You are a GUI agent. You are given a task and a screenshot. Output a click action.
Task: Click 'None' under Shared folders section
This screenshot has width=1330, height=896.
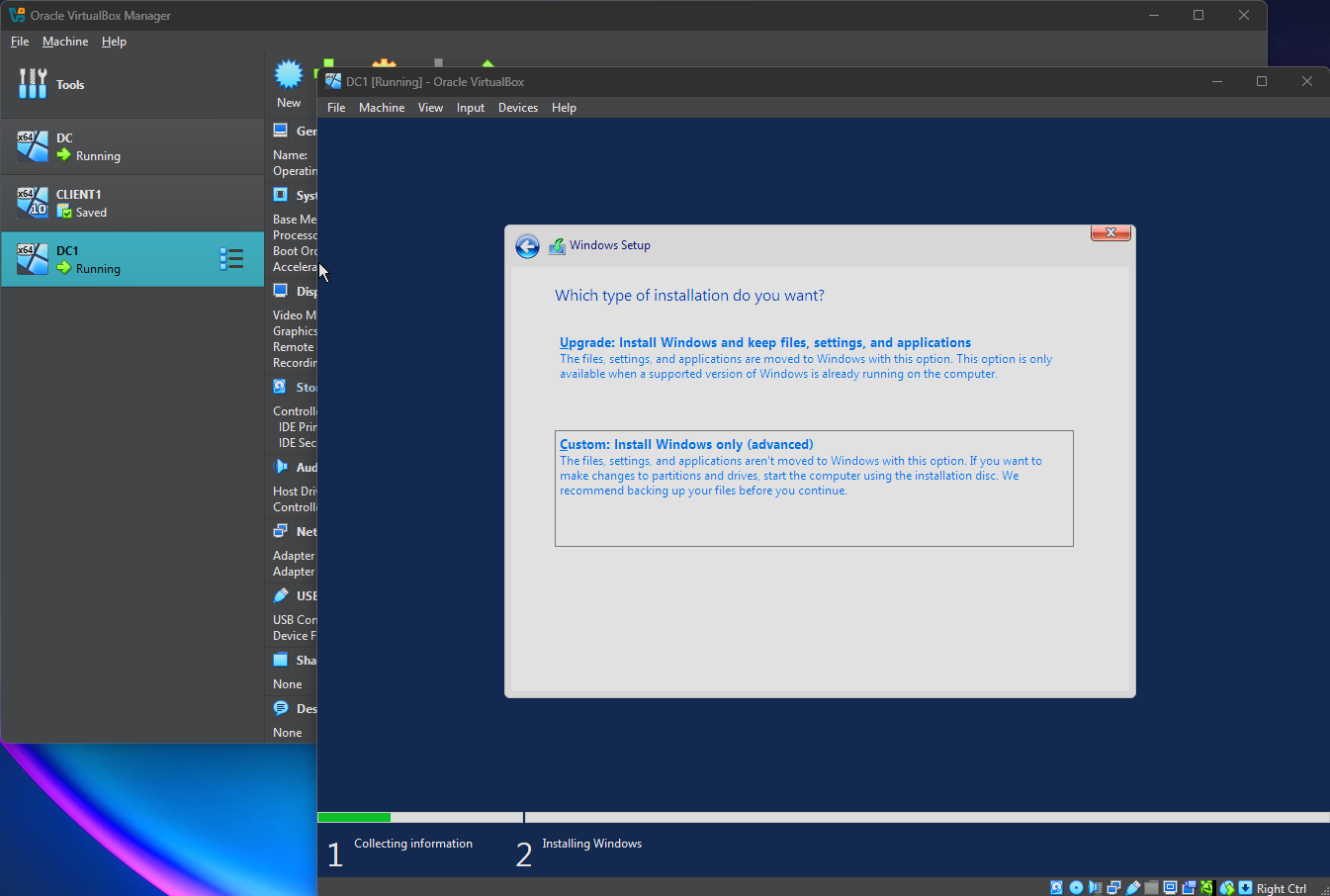coord(288,684)
